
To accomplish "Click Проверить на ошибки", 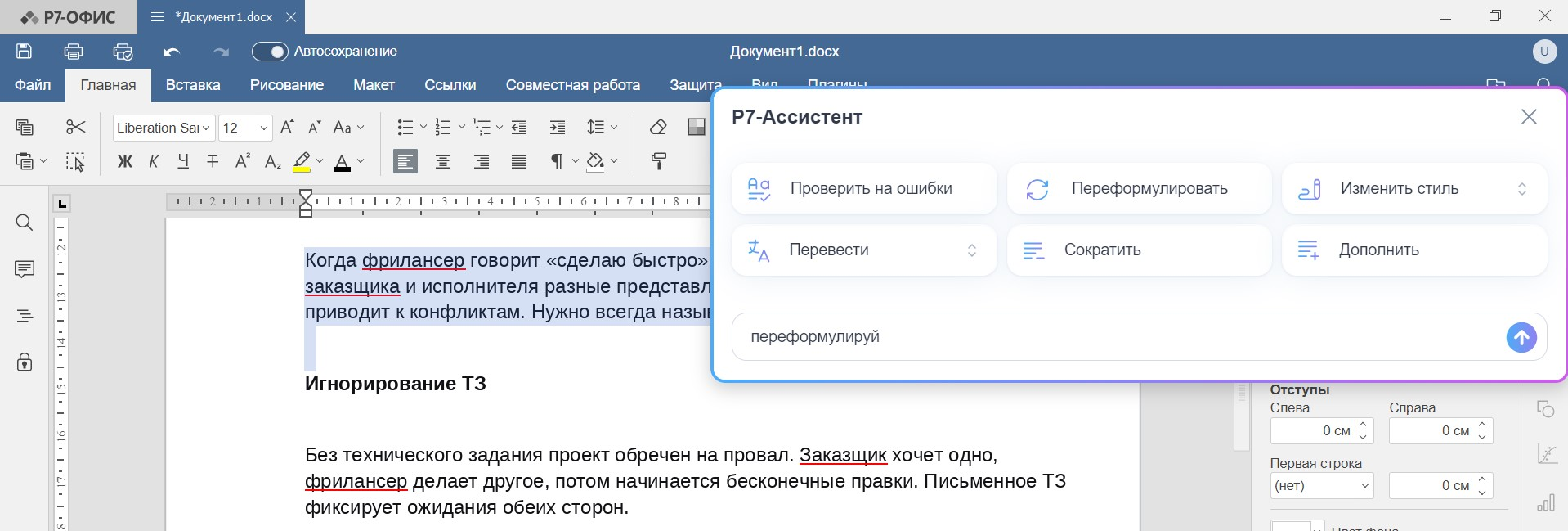I will click(864, 188).
